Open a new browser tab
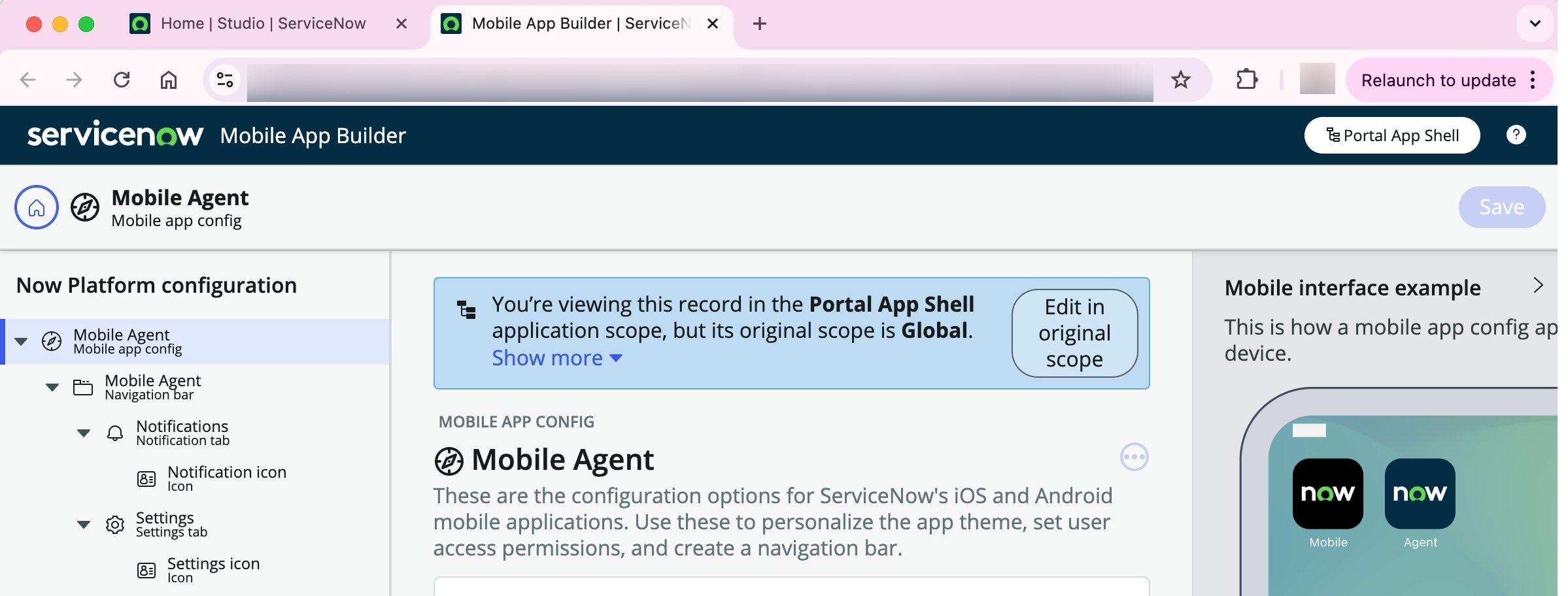This screenshot has width=1568, height=596. tap(759, 24)
